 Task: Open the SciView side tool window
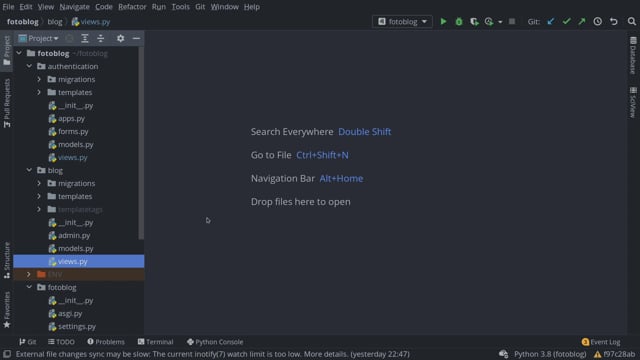coord(633,102)
